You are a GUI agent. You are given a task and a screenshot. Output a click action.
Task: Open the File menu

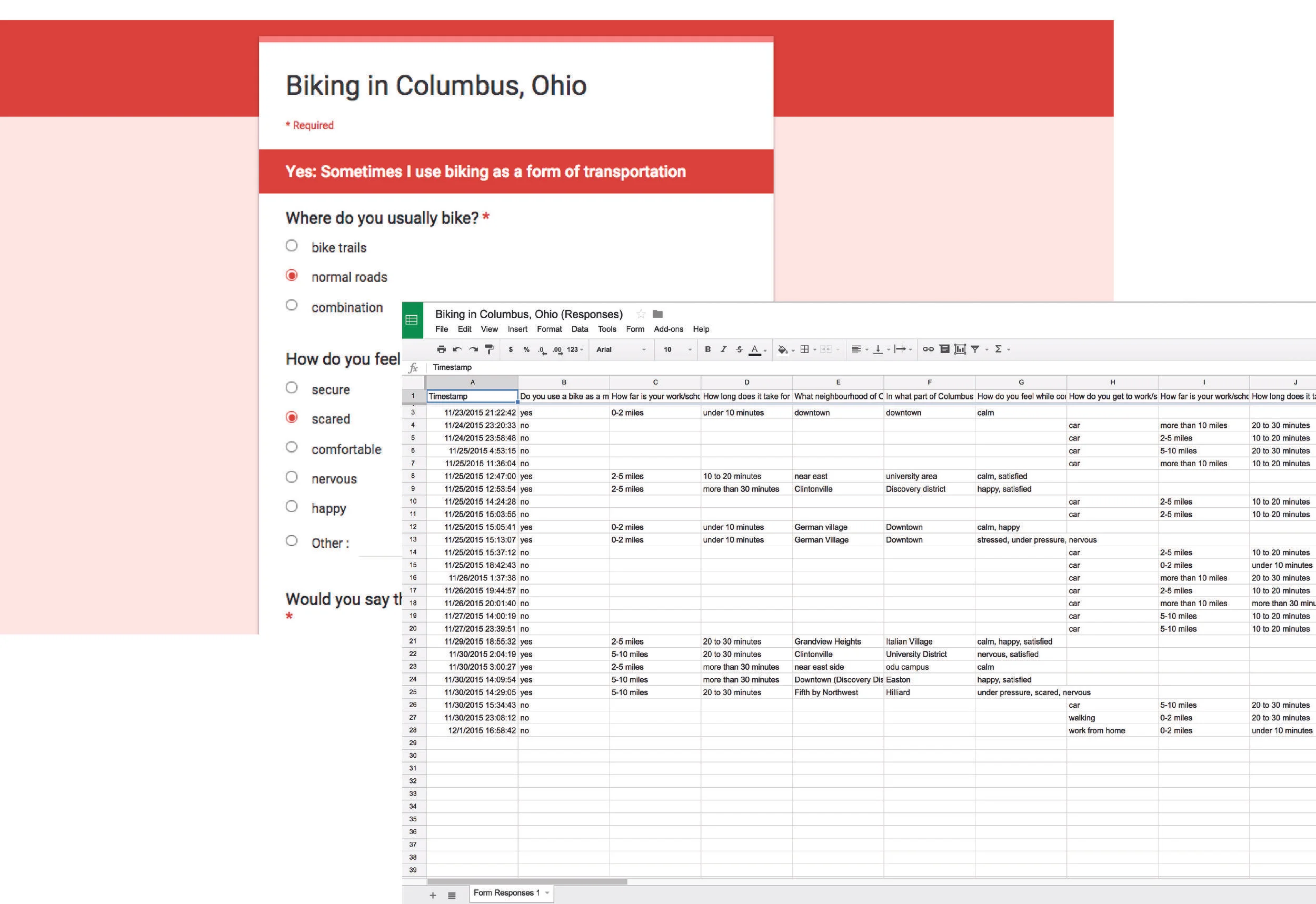click(441, 329)
